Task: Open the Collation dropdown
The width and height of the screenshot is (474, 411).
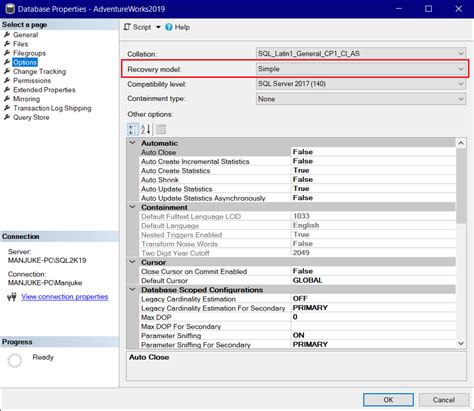Action: (361, 53)
